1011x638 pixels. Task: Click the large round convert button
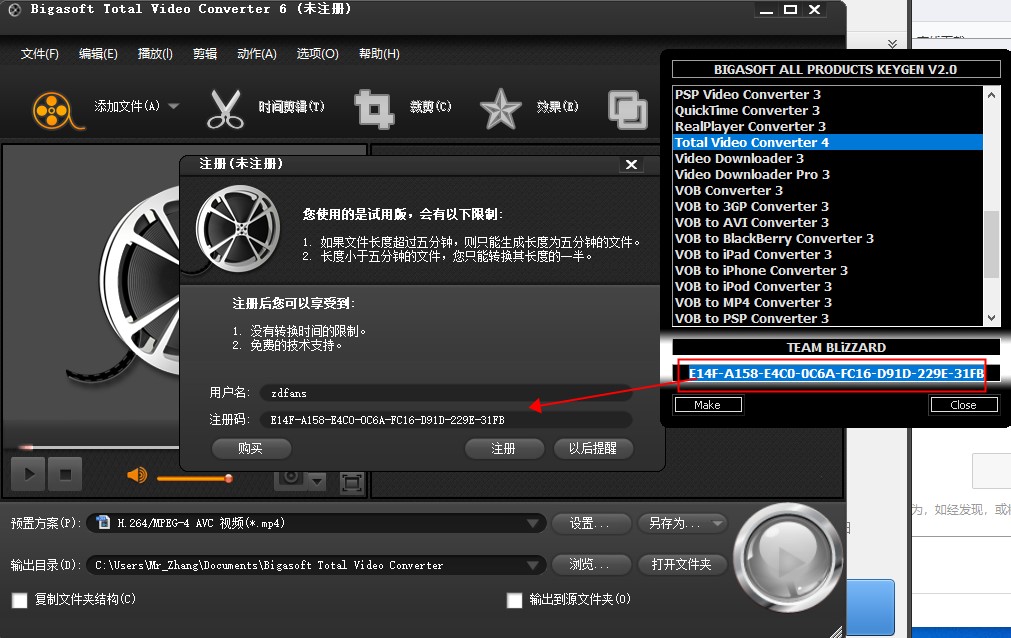coord(788,557)
